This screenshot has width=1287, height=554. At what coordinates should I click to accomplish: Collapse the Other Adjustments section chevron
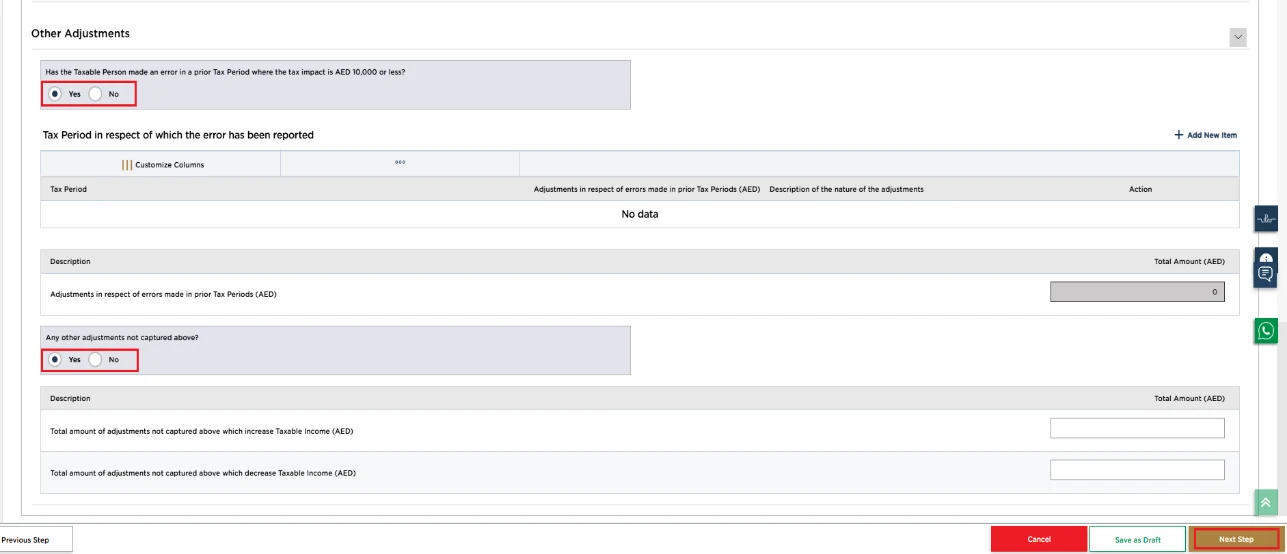[x=1238, y=37]
